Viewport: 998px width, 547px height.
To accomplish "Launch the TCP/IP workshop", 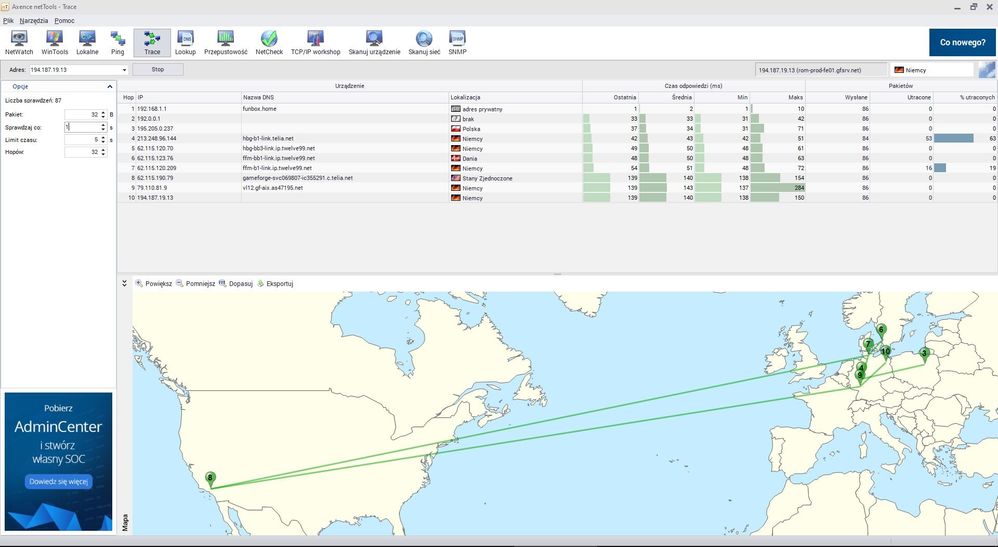I will [315, 42].
